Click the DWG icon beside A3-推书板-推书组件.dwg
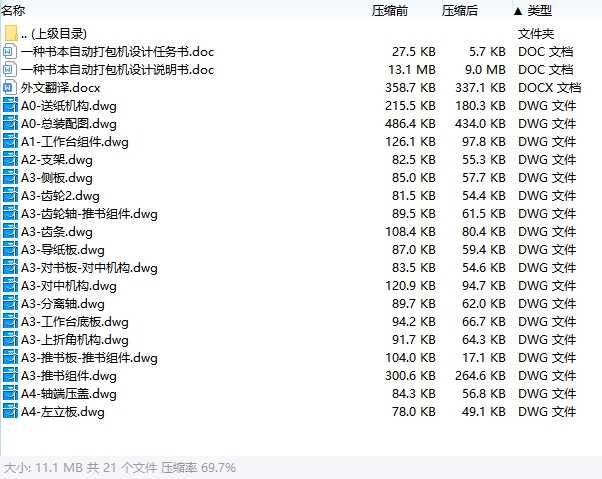 point(10,358)
